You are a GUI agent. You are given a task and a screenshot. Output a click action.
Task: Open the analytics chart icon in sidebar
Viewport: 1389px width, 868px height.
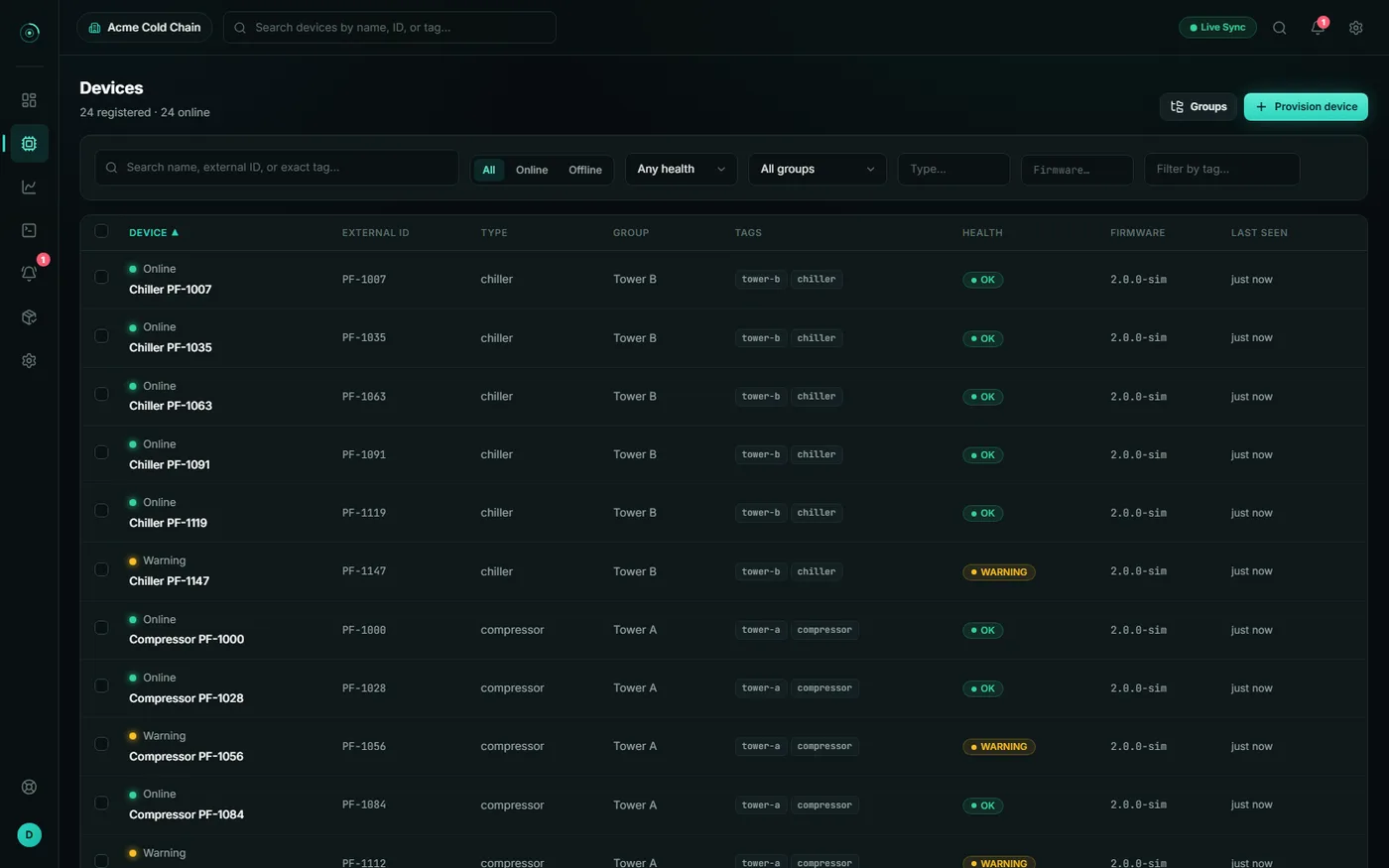pos(29,186)
